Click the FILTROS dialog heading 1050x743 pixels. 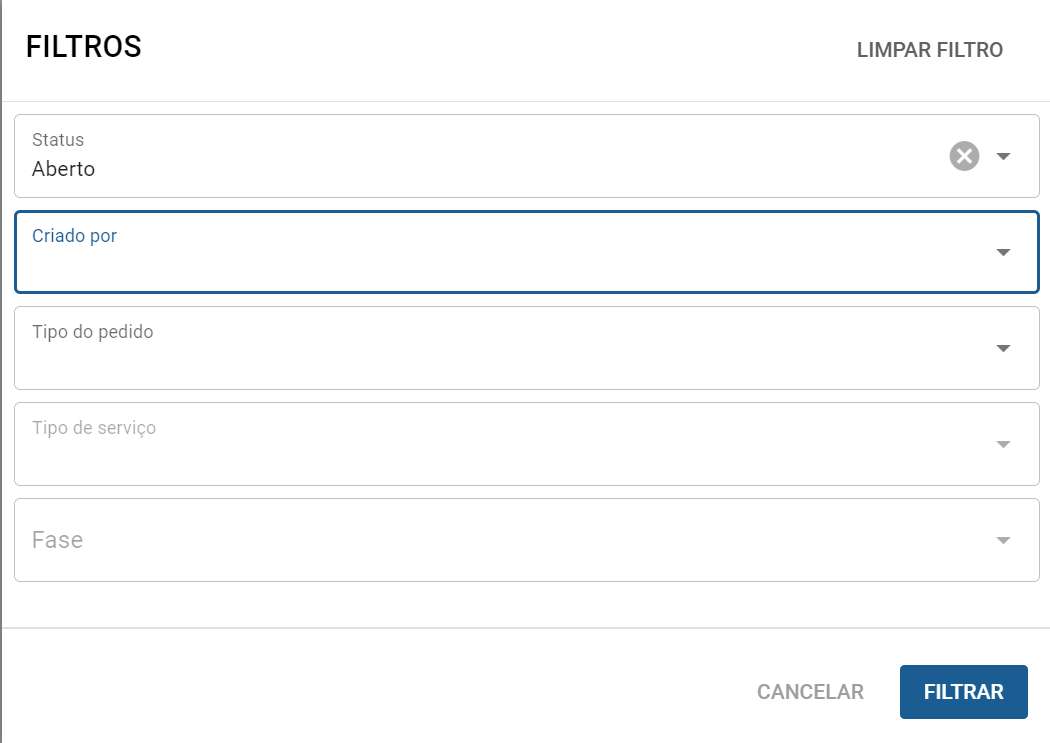point(84,47)
